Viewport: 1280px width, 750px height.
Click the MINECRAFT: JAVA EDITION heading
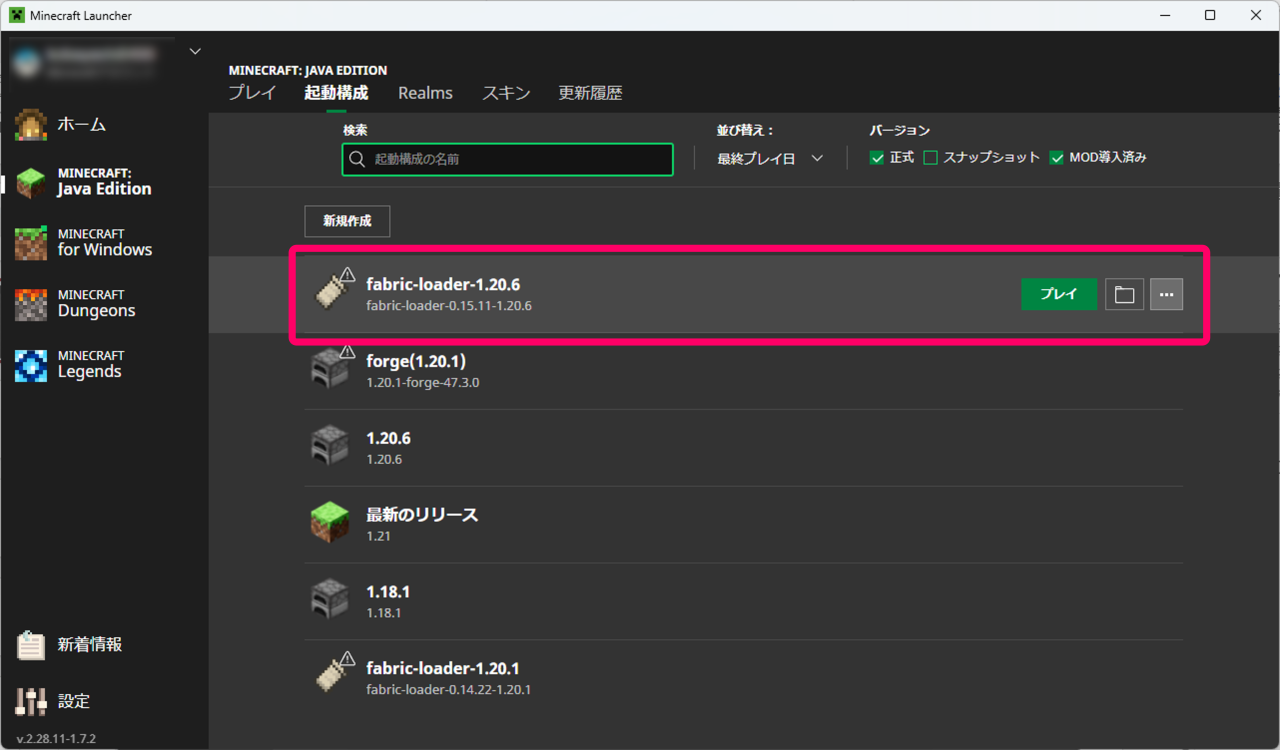coord(308,70)
